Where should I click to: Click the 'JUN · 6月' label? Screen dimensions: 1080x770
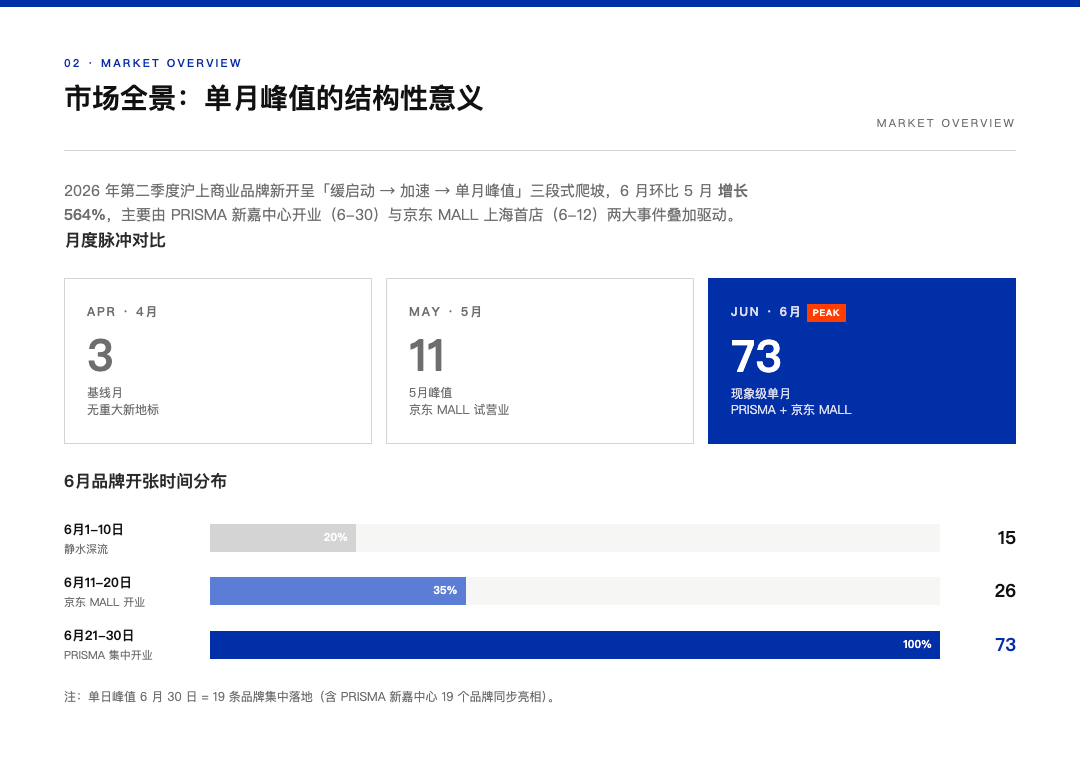pyautogui.click(x=765, y=312)
